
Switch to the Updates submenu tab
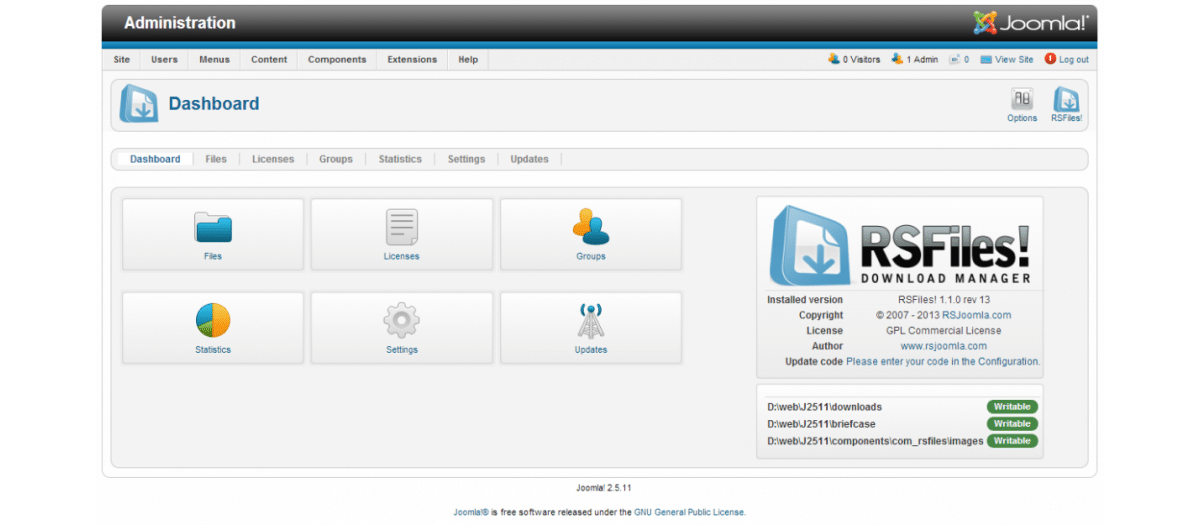[529, 159]
